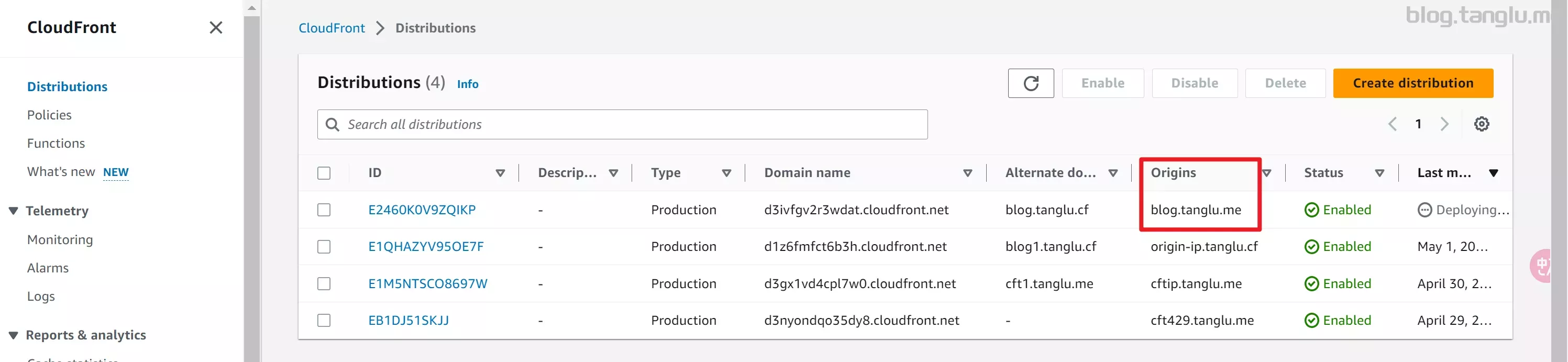Click the search magnifier icon
This screenshot has width=1568, height=362.
333,125
